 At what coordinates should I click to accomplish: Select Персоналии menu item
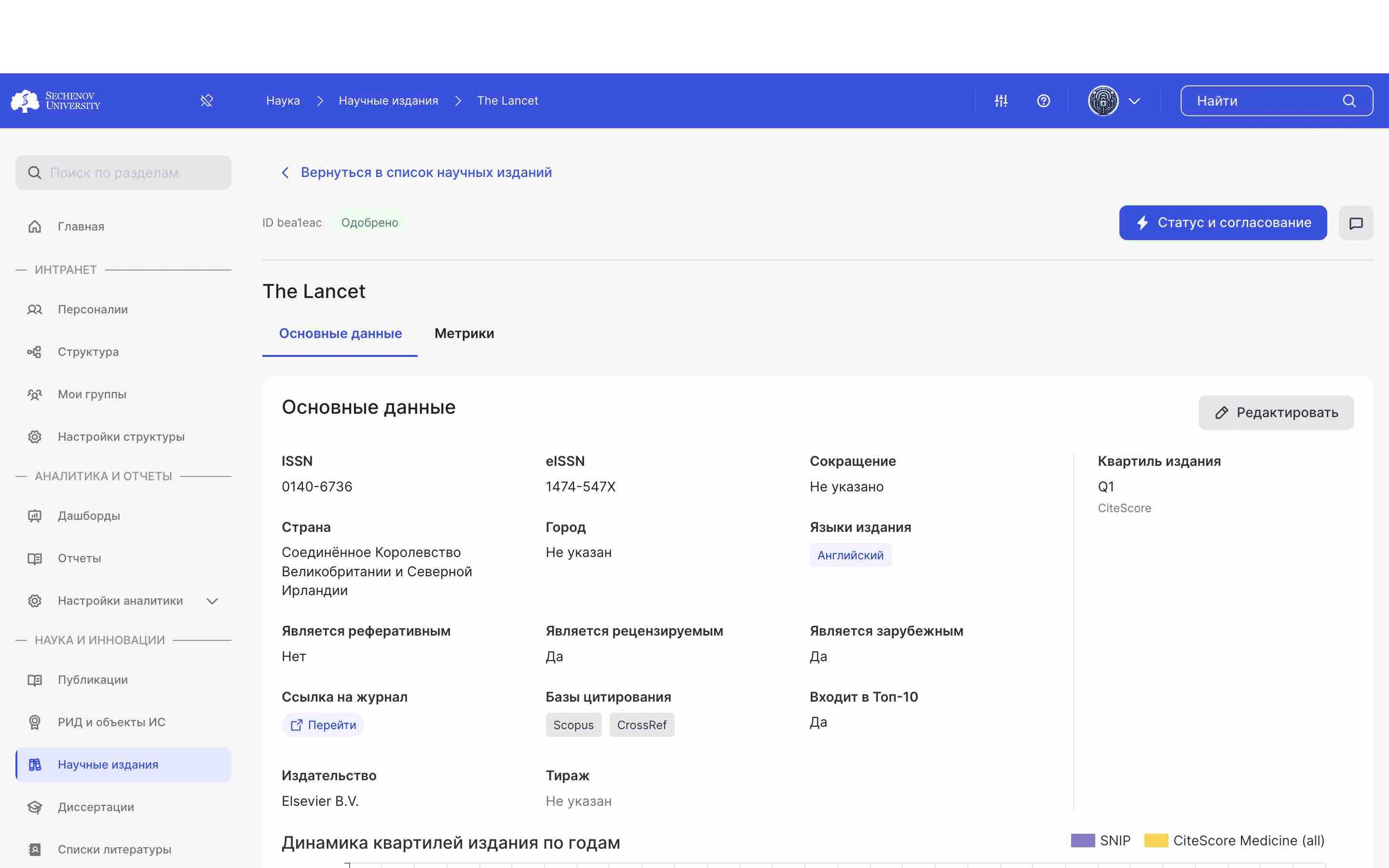coord(123,310)
